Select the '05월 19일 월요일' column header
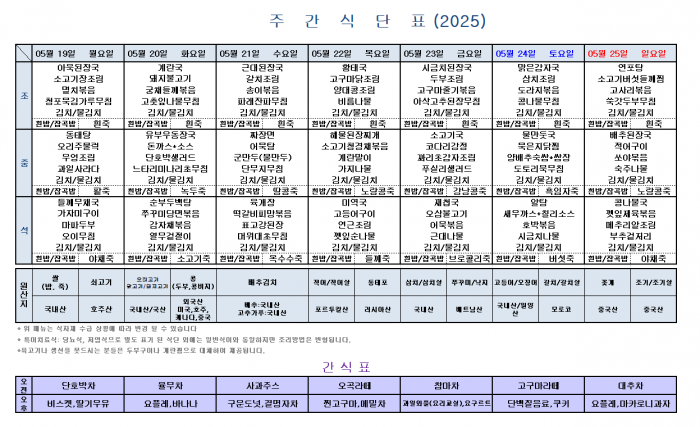This screenshot has width=700, height=427. pos(78,54)
